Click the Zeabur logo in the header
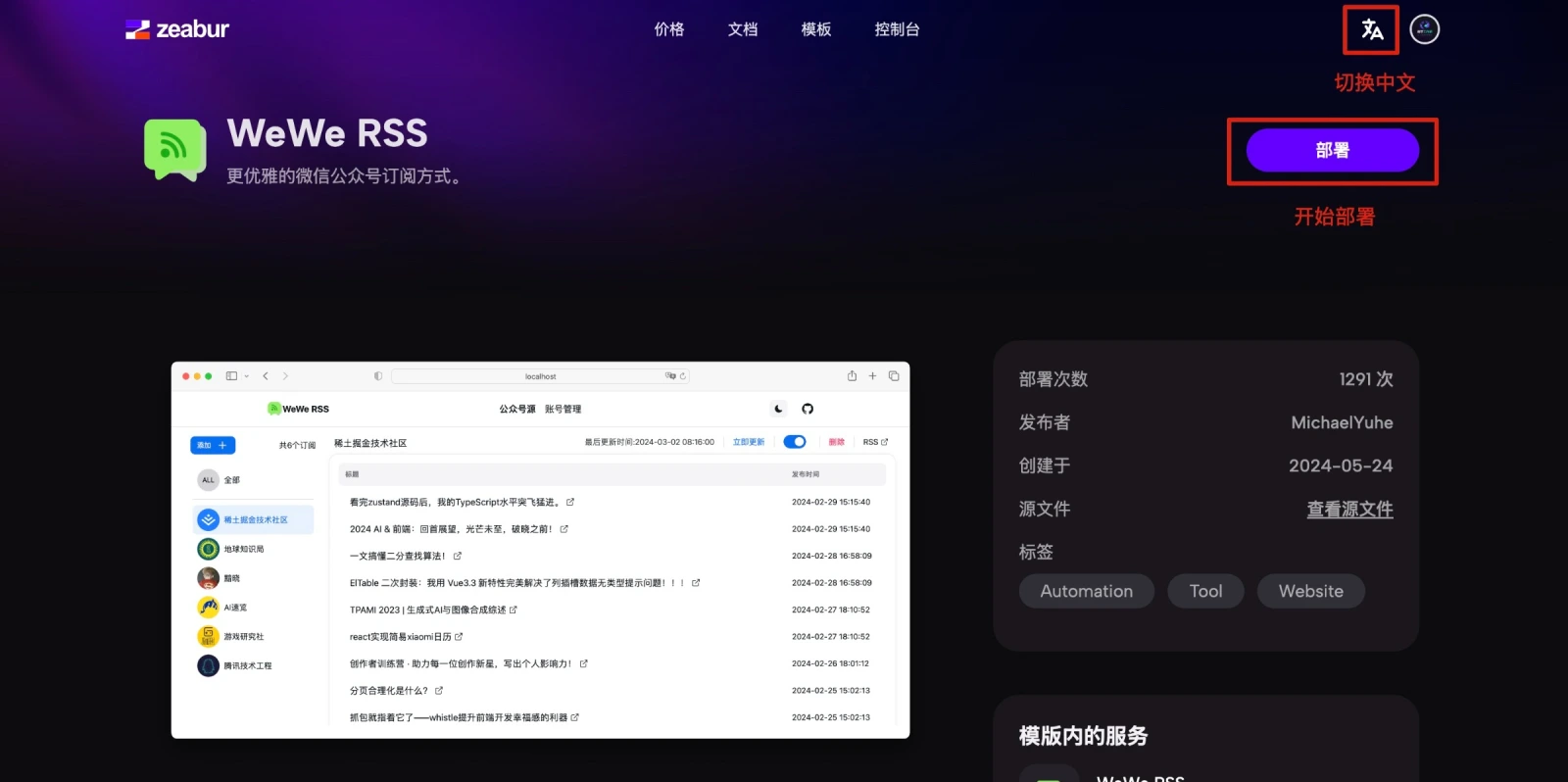The height and width of the screenshot is (782, 1568). pos(177,29)
